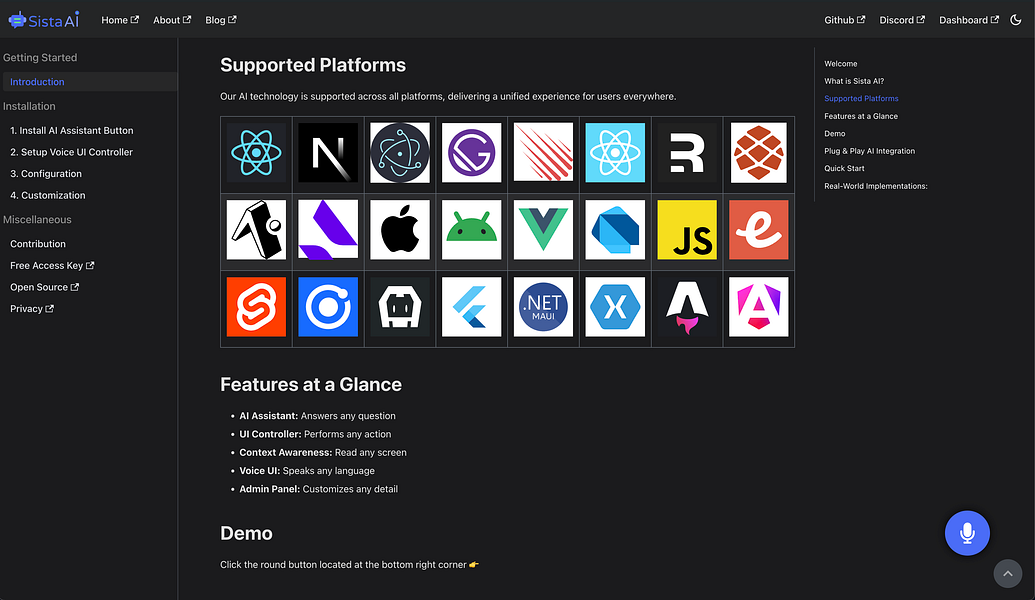The image size is (1035, 600).
Task: Open the Github link in navbar
Action: point(844,20)
